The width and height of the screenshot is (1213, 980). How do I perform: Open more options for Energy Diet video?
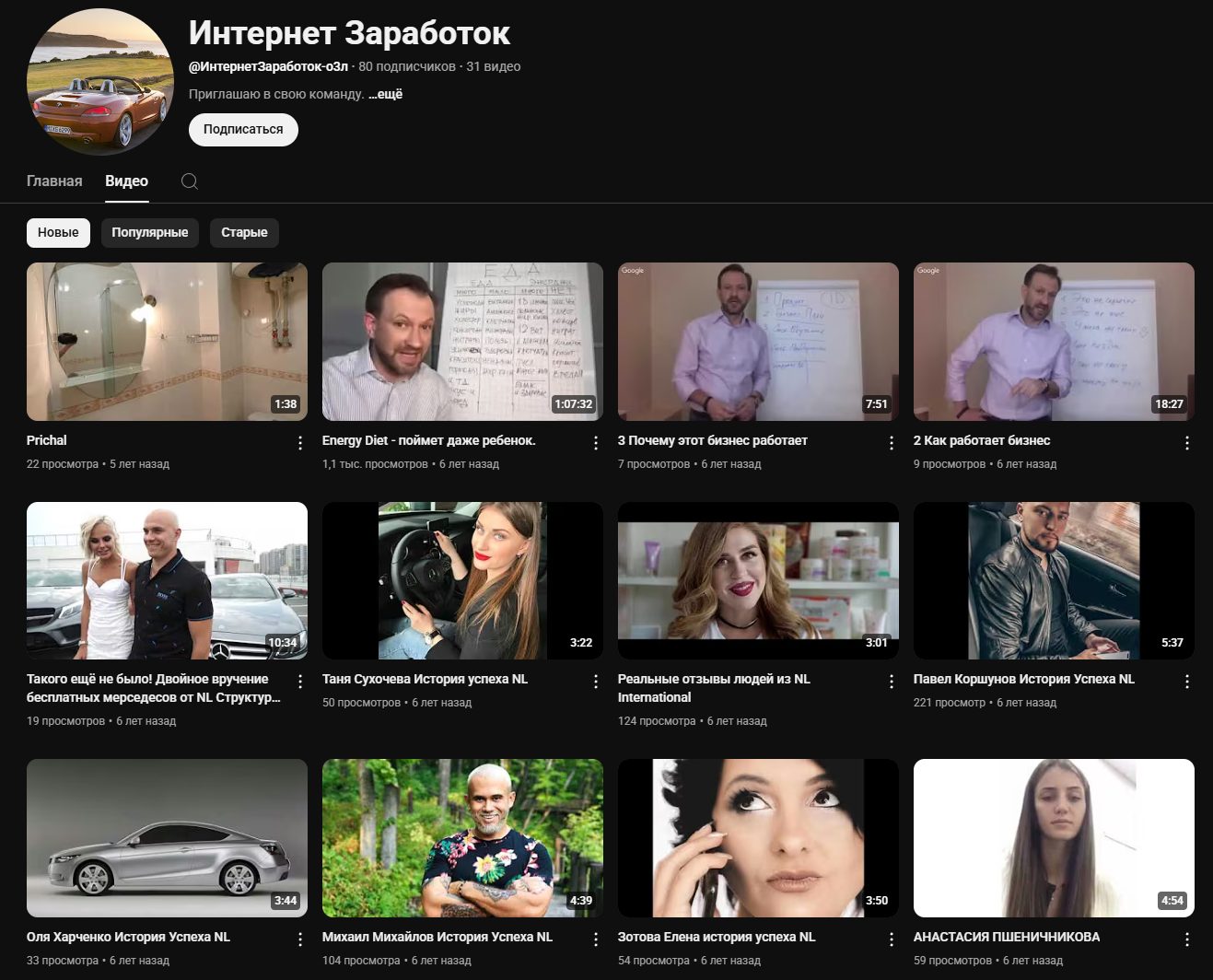pyautogui.click(x=596, y=443)
